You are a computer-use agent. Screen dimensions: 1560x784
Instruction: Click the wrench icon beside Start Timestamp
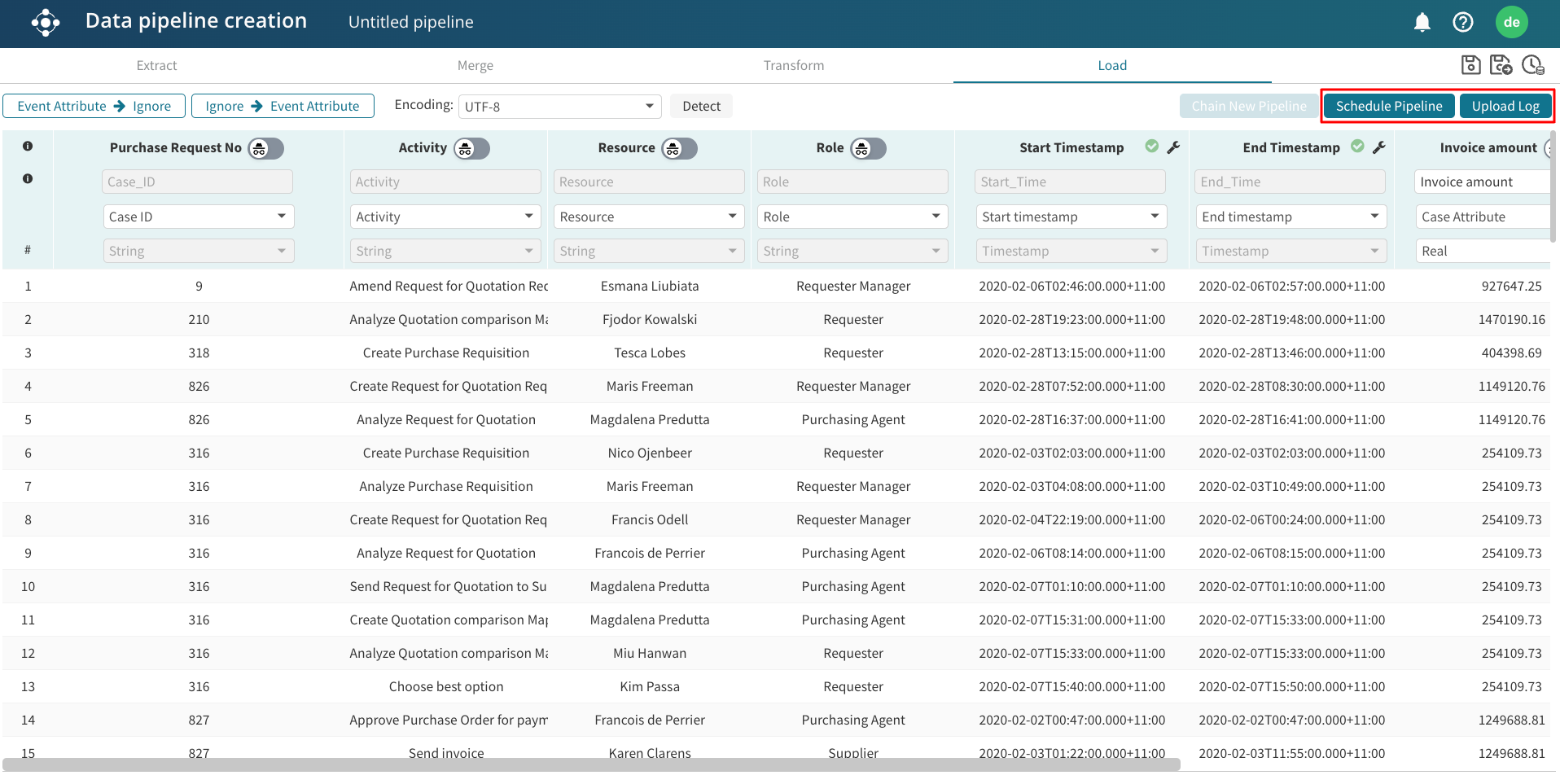pyautogui.click(x=1173, y=147)
